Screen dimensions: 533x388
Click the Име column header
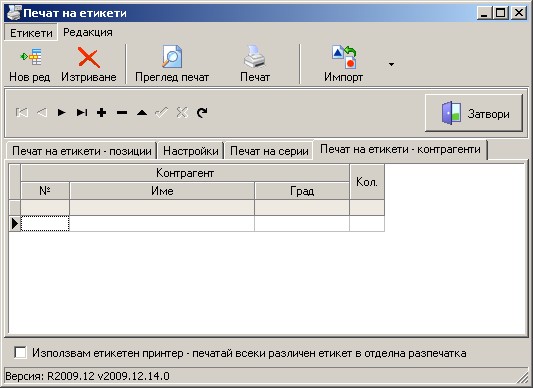(x=162, y=191)
